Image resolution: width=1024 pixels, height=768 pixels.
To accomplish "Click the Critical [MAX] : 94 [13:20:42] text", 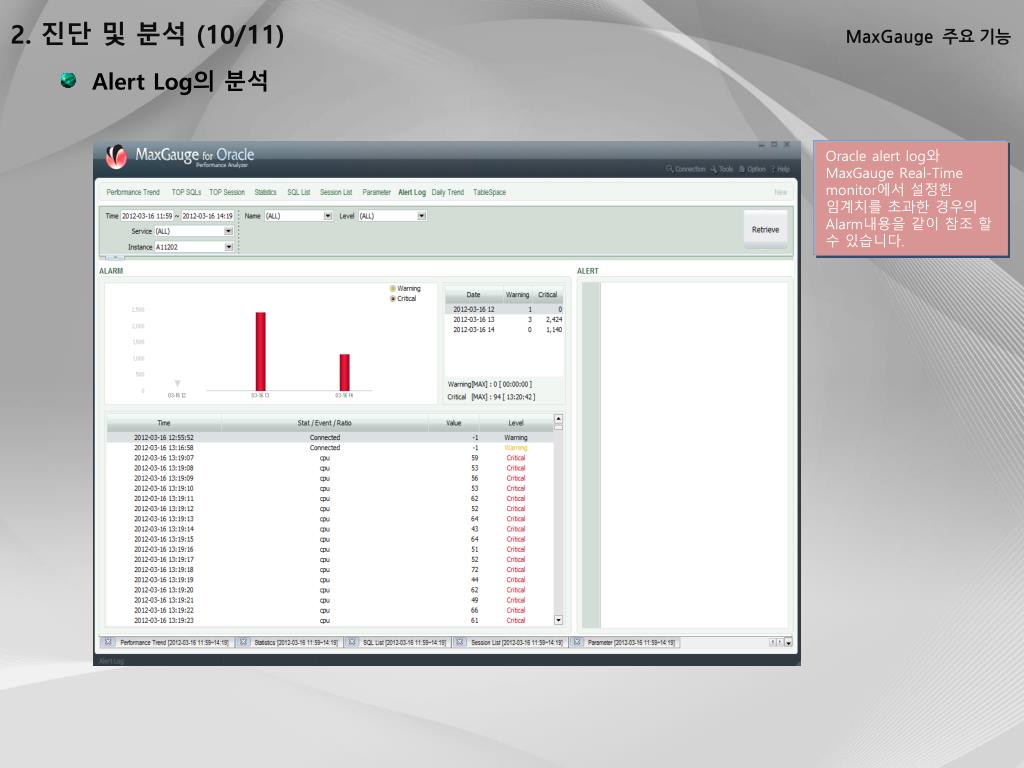I will pos(491,397).
